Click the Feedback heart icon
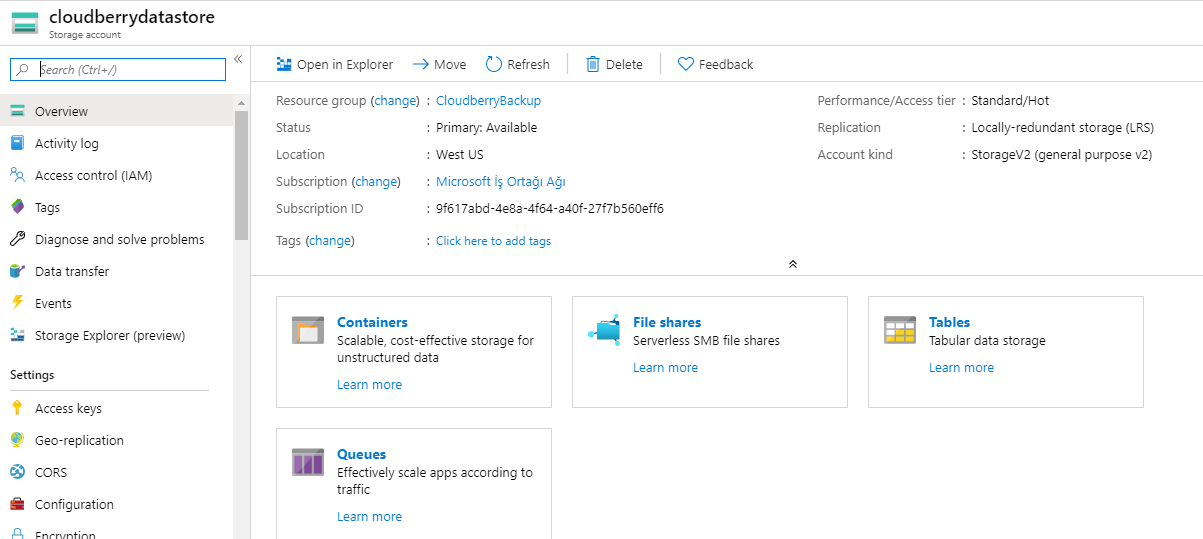The height and width of the screenshot is (539, 1203). click(686, 64)
